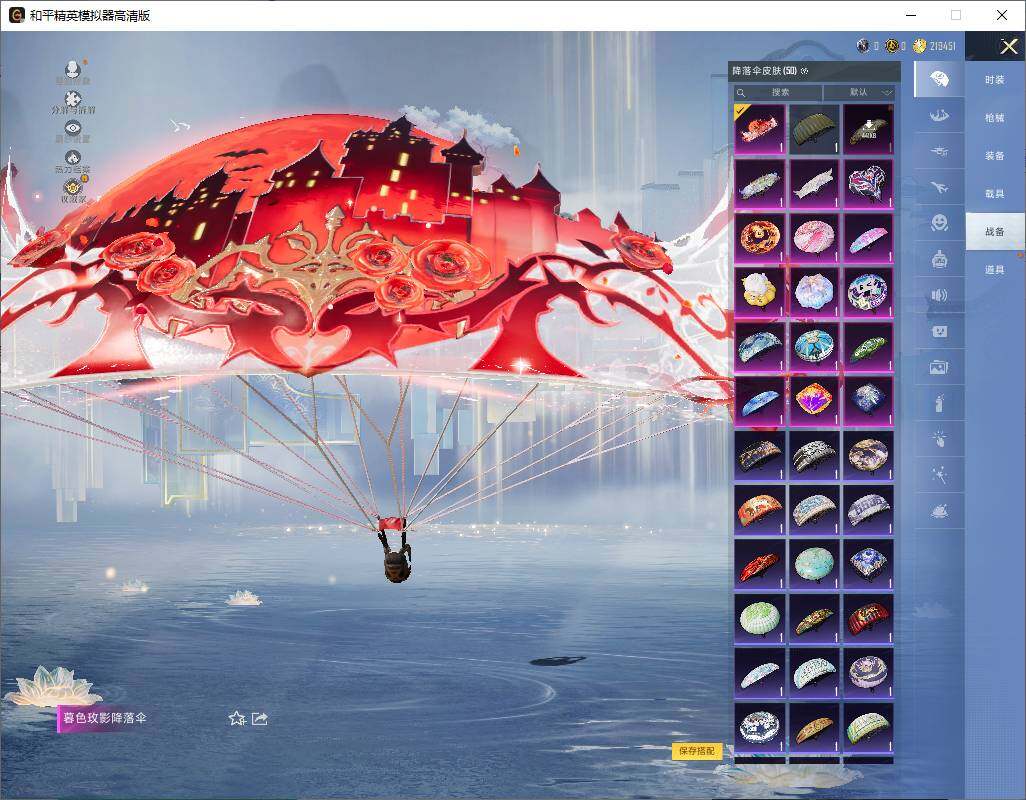Switch to the 枪械 tab
Viewport: 1026px width, 800px height.
[x=995, y=118]
